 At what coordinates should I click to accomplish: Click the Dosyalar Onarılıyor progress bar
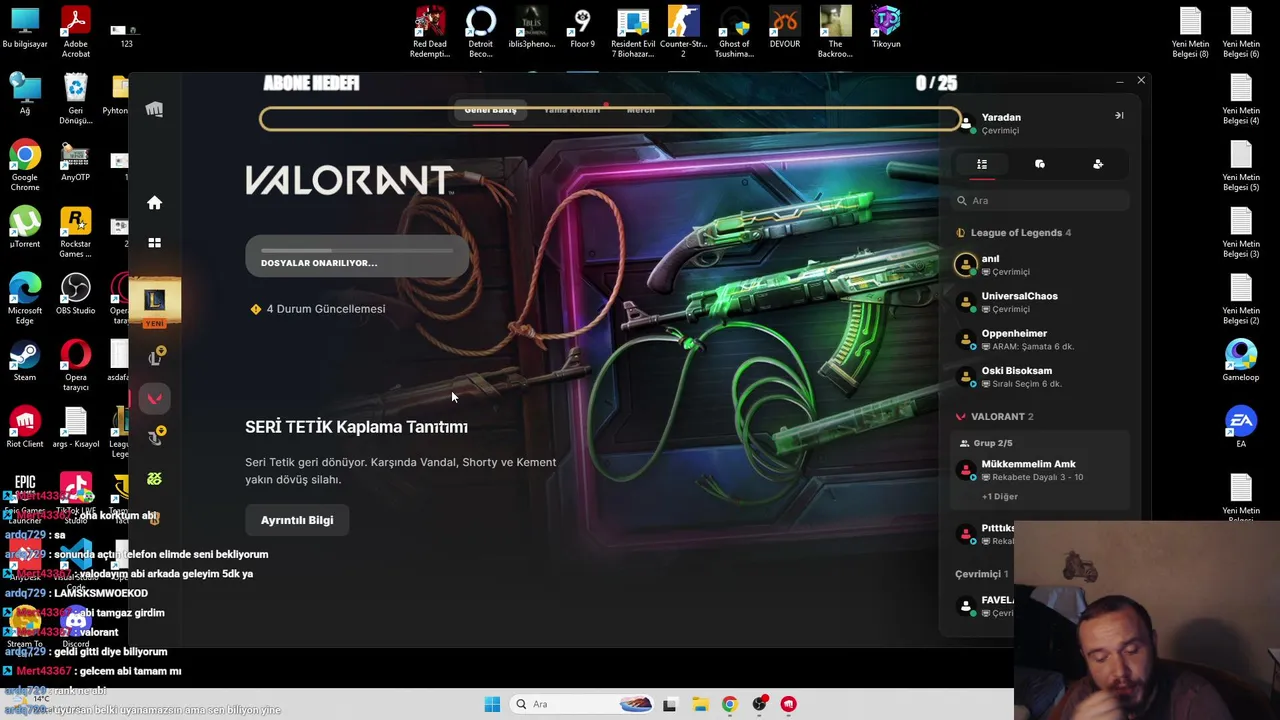pos(357,257)
